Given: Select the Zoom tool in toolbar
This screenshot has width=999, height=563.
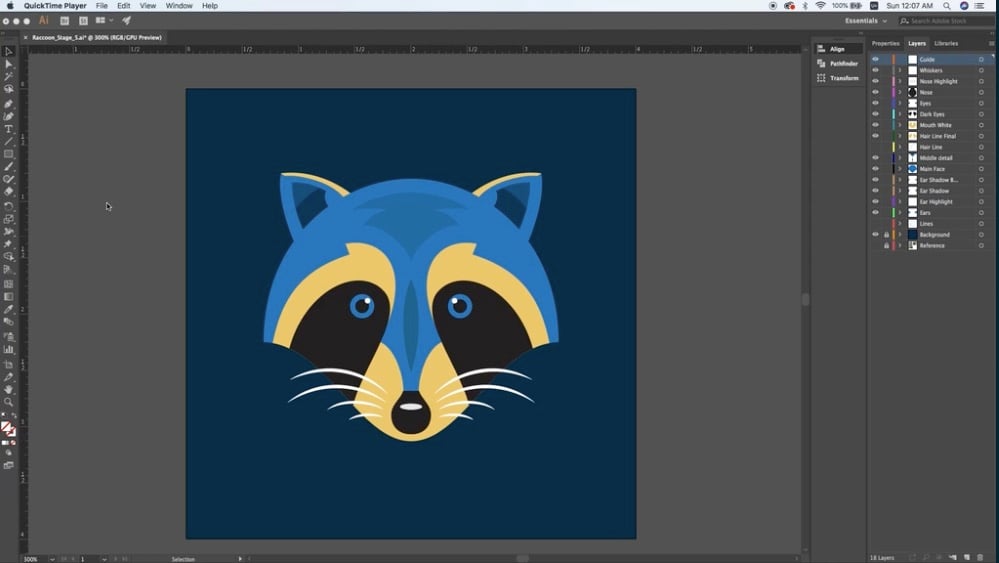Looking at the screenshot, I should pyautogui.click(x=9, y=402).
